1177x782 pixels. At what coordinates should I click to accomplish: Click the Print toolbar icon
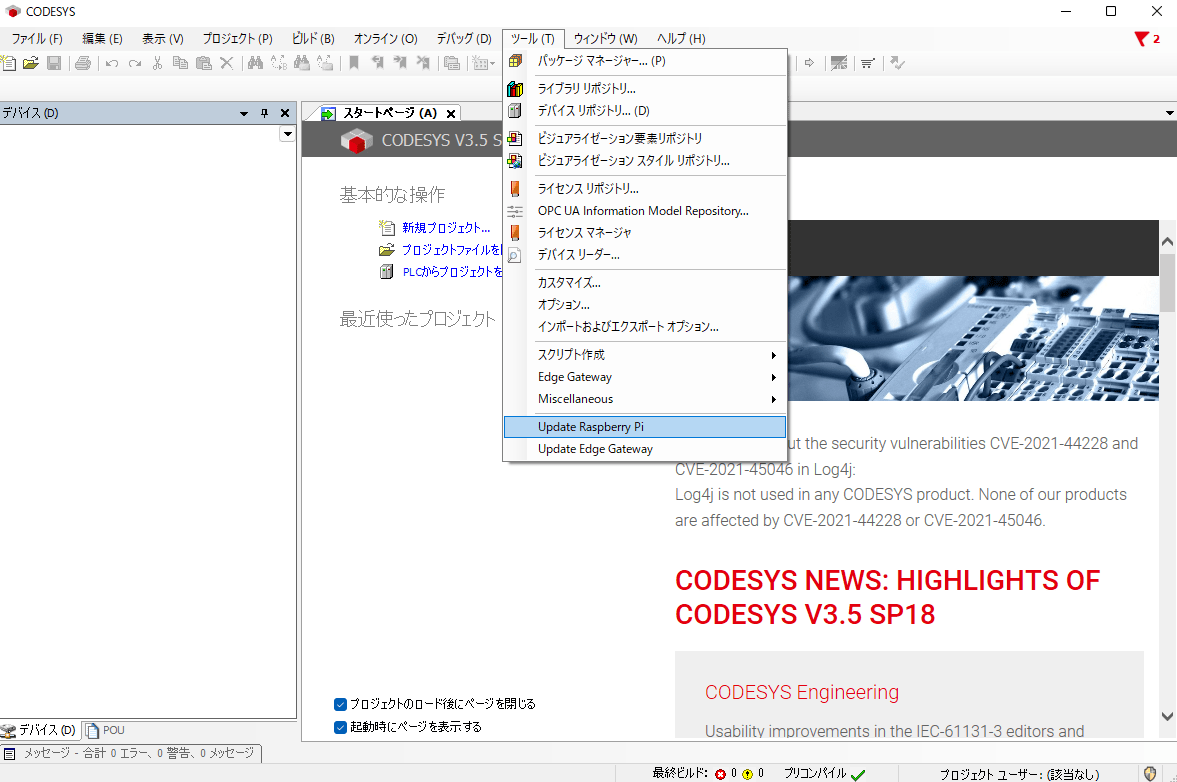point(83,63)
